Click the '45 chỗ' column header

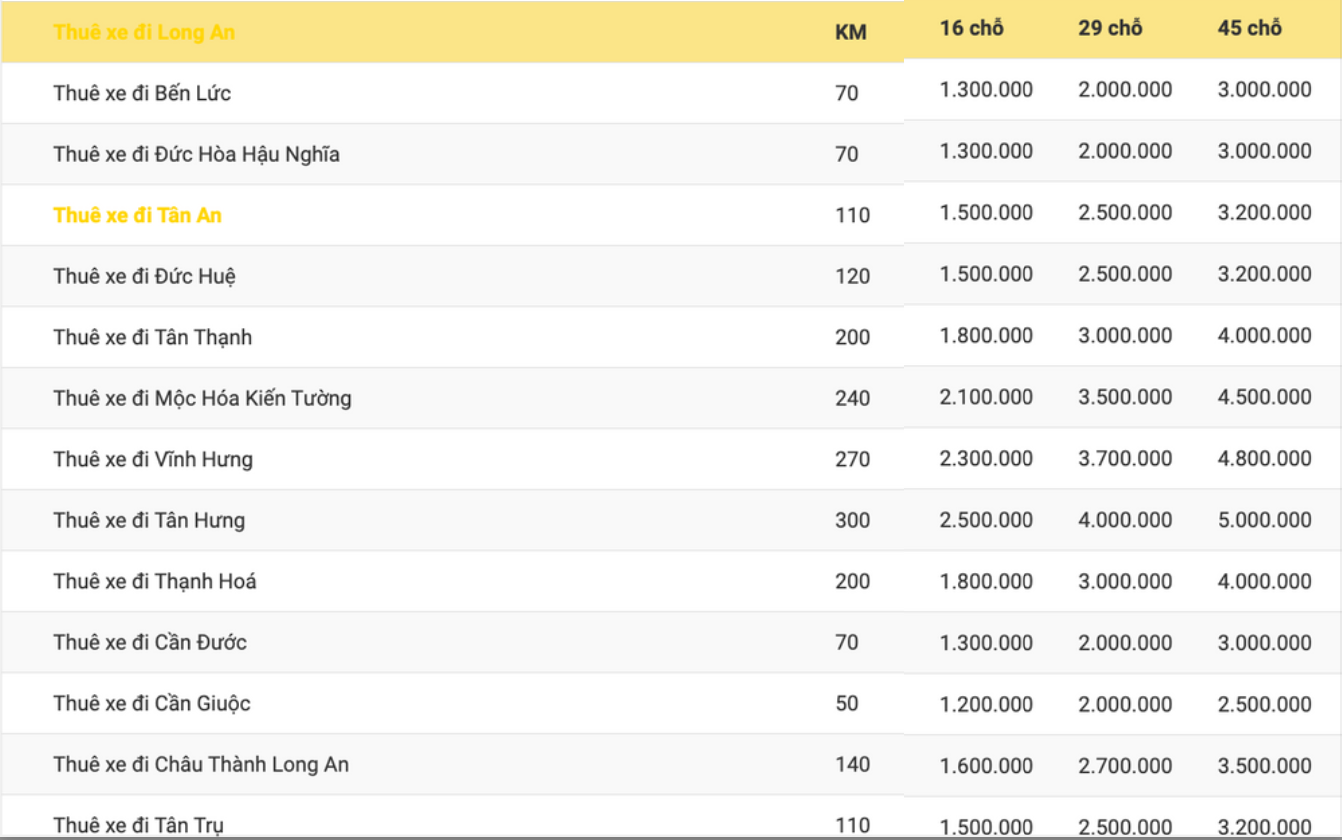click(x=1249, y=28)
